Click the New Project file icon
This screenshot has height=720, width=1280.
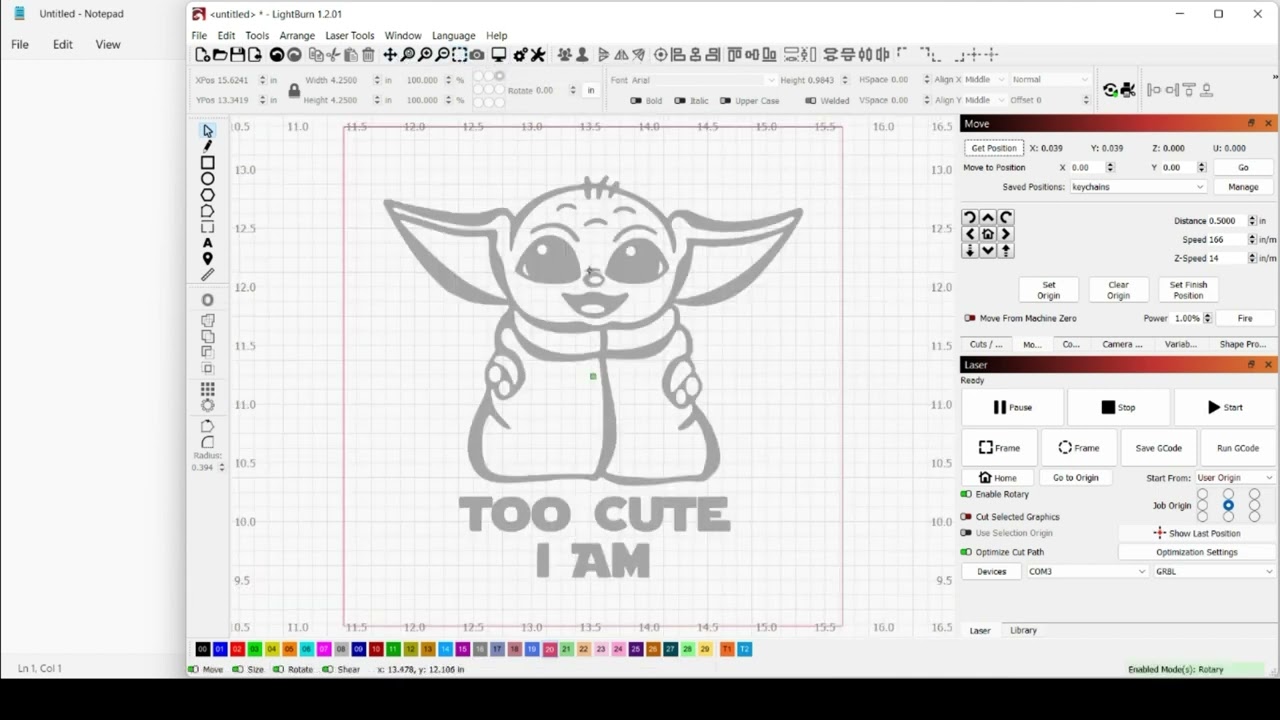click(203, 55)
